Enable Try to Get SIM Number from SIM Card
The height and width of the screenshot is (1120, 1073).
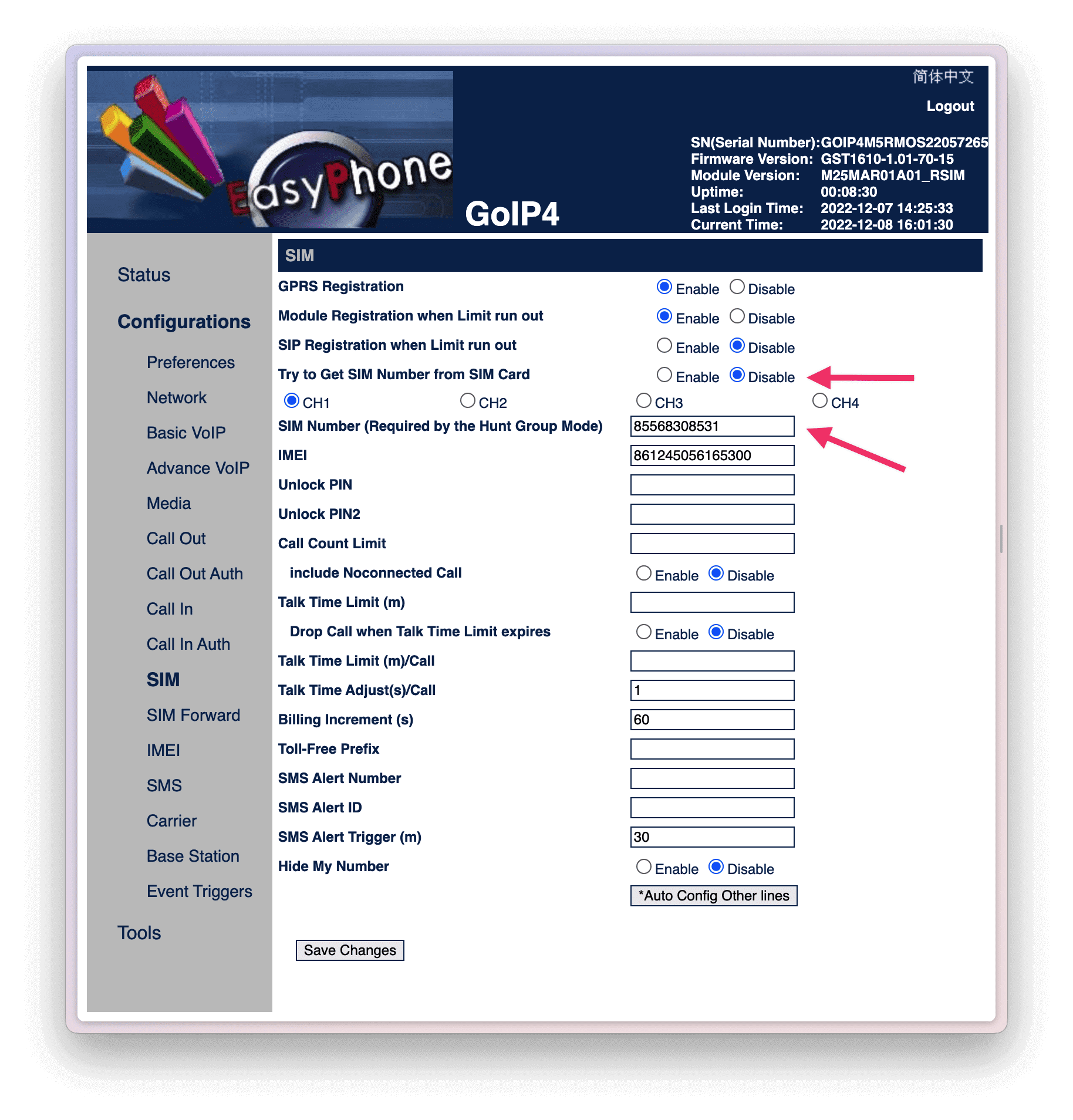click(664, 375)
